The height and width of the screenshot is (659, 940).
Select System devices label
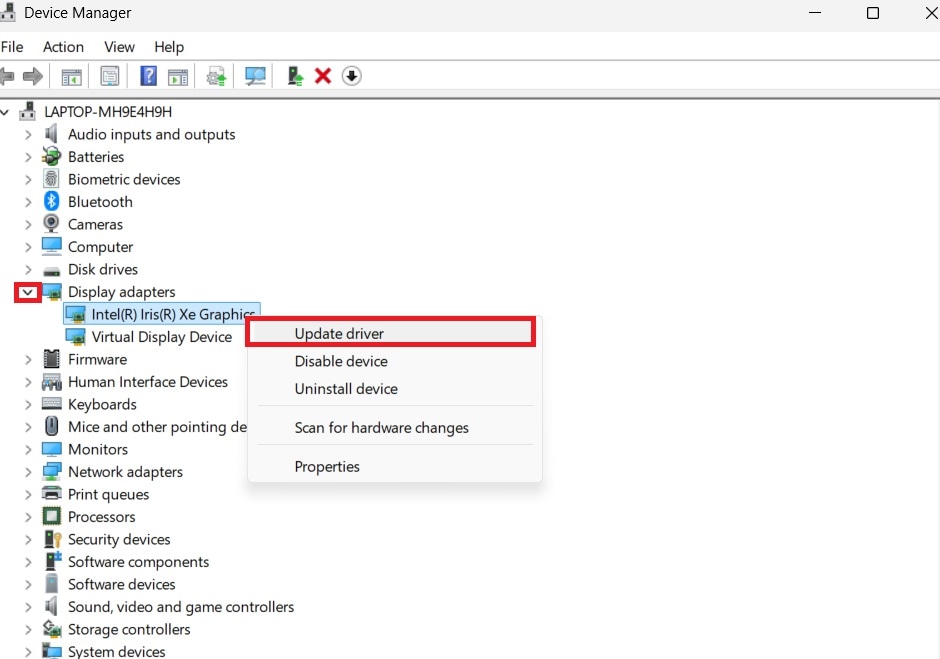[x=116, y=651]
